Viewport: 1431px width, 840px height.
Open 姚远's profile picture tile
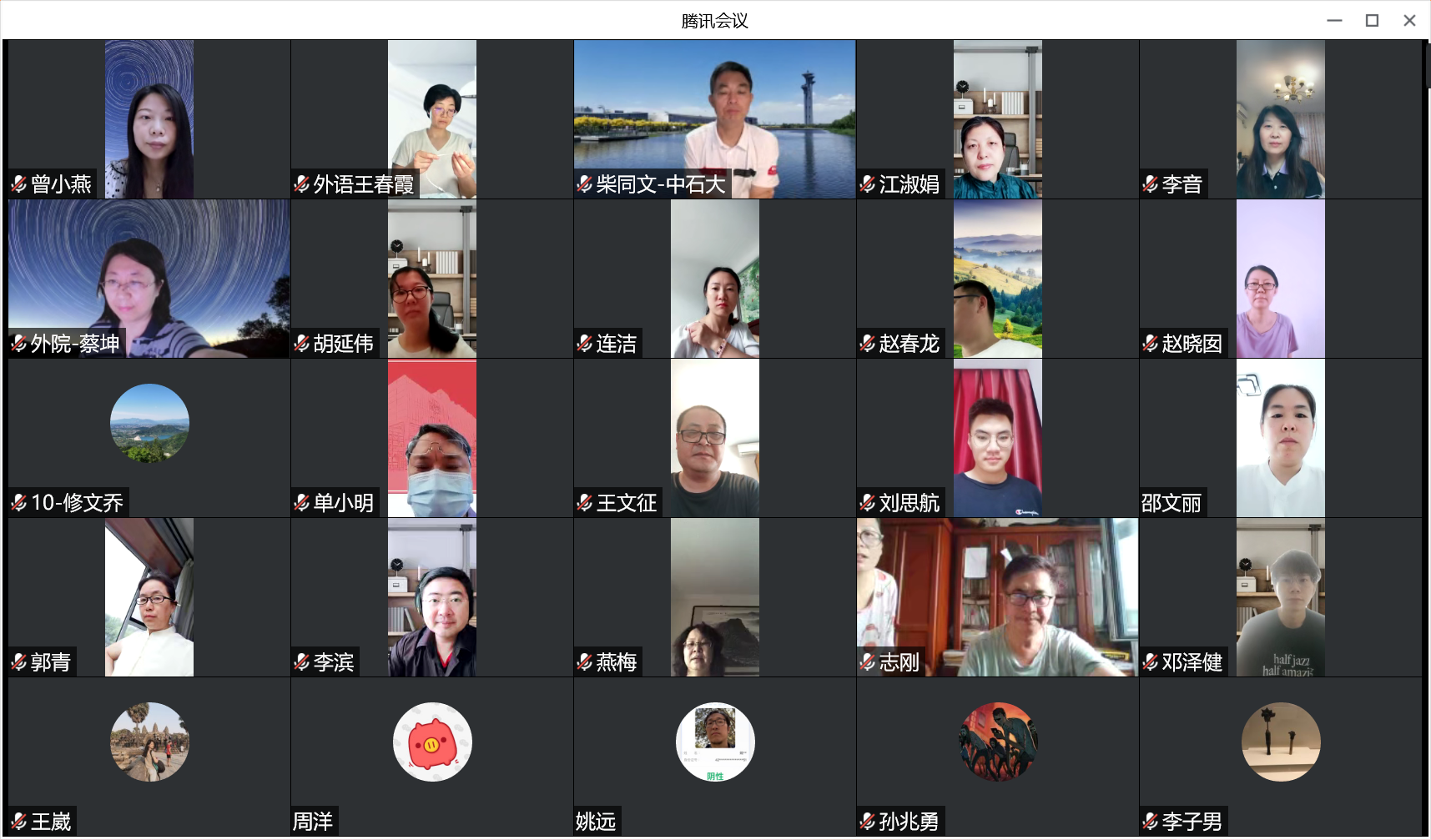(715, 742)
